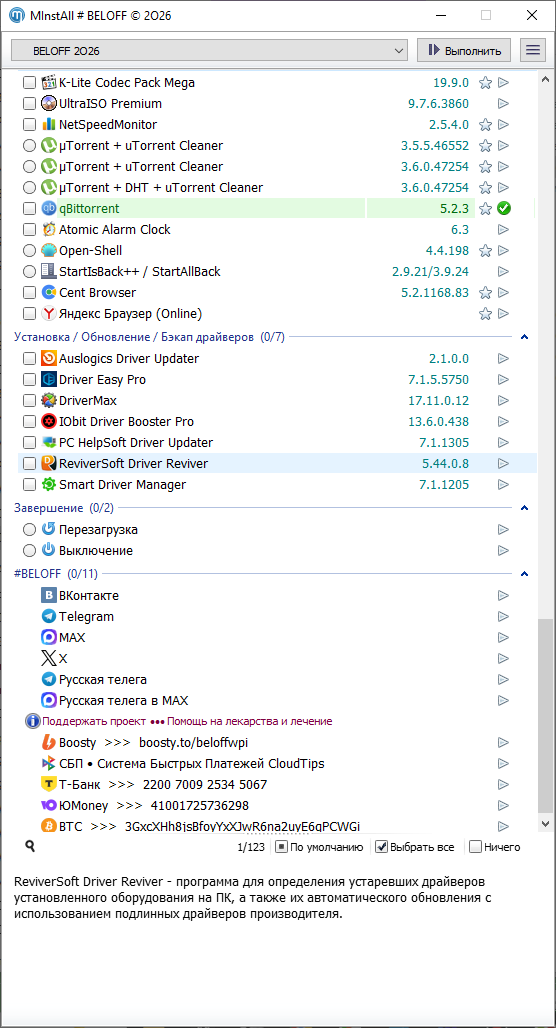Click the IObit Driver Booster Pro icon
The image size is (556, 1028).
49,422
